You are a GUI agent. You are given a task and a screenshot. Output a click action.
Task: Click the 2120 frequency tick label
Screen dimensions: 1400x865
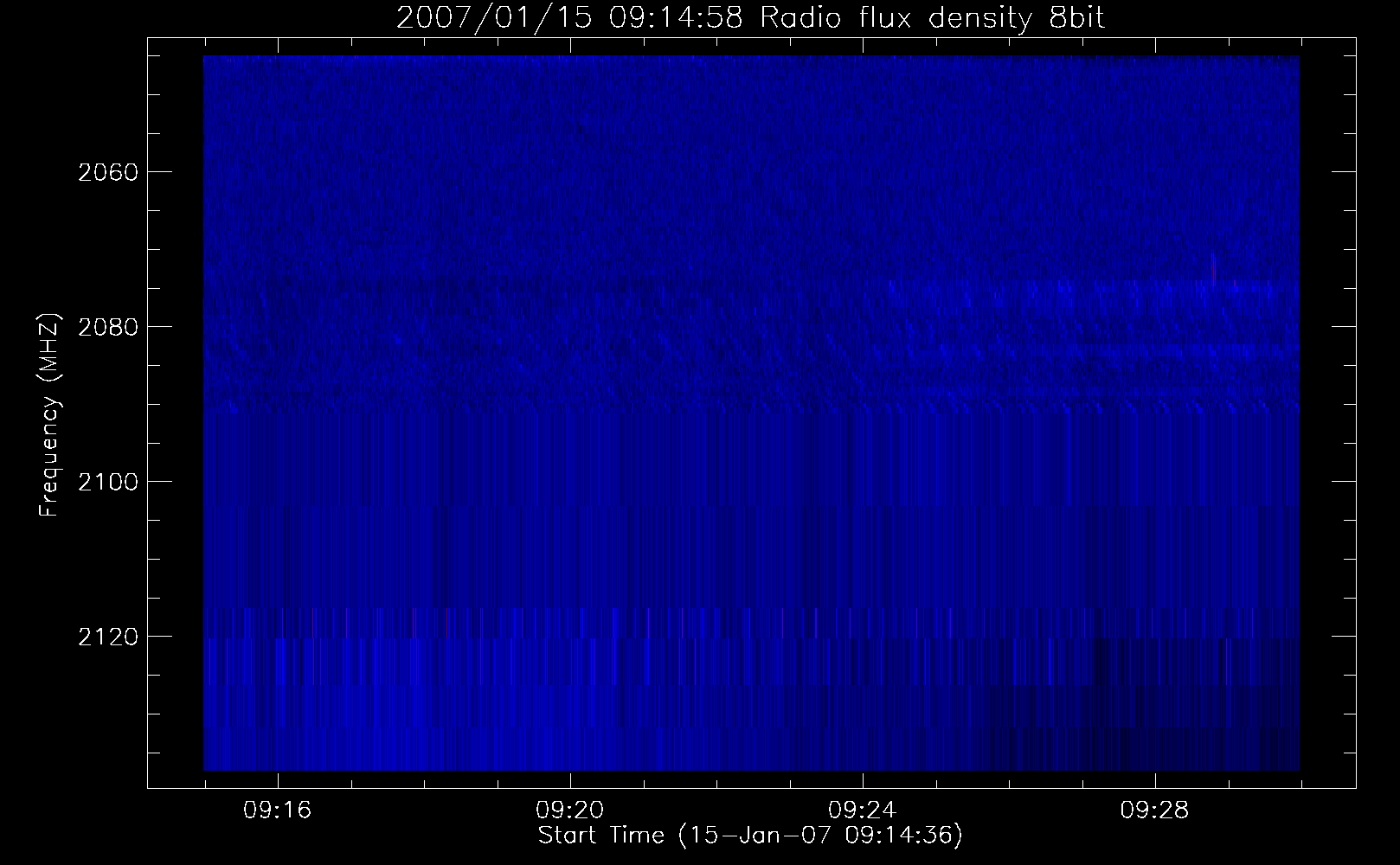pos(107,637)
